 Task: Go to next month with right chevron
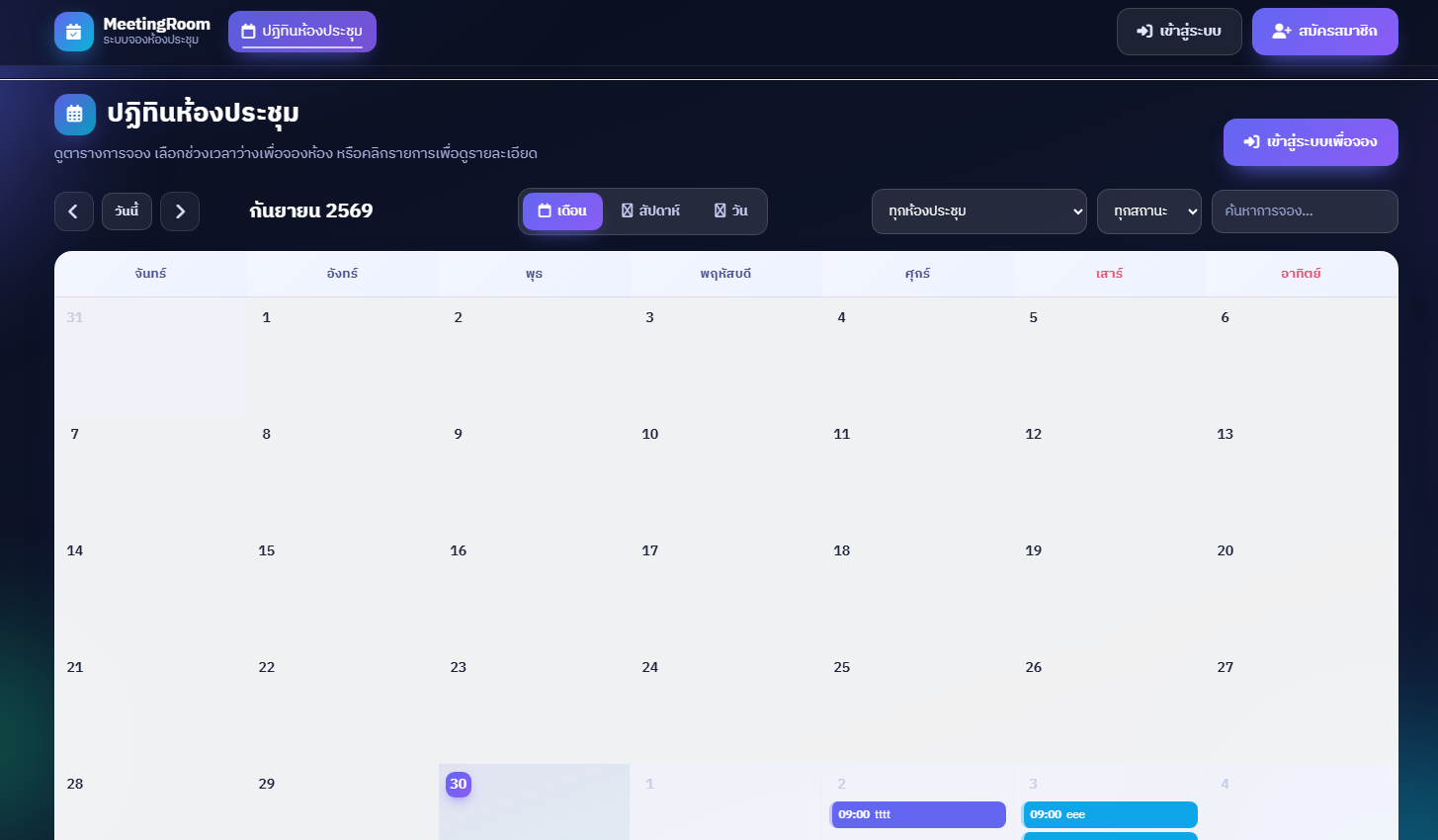pyautogui.click(x=180, y=211)
